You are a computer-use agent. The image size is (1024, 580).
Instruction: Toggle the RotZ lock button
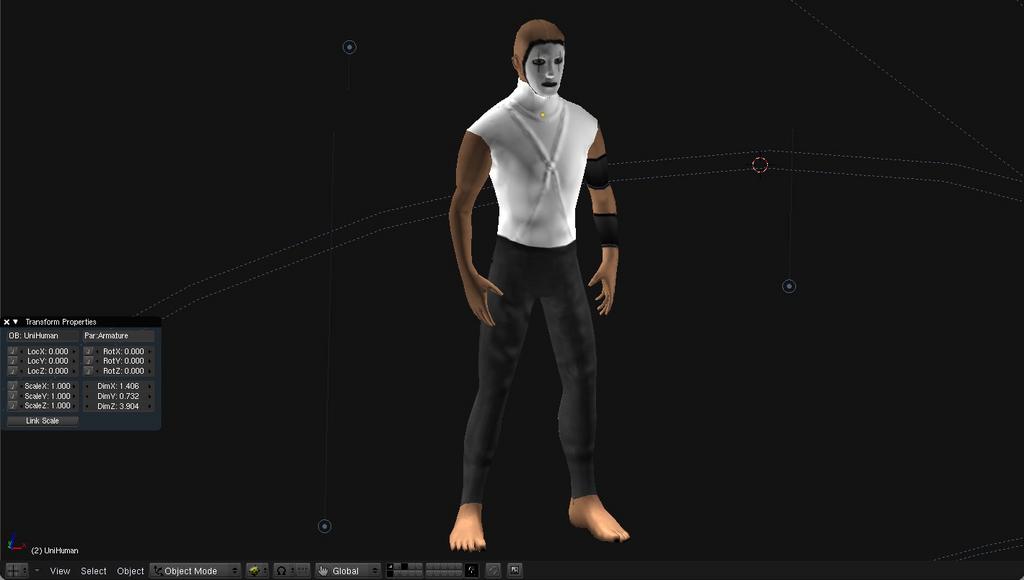[x=89, y=370]
